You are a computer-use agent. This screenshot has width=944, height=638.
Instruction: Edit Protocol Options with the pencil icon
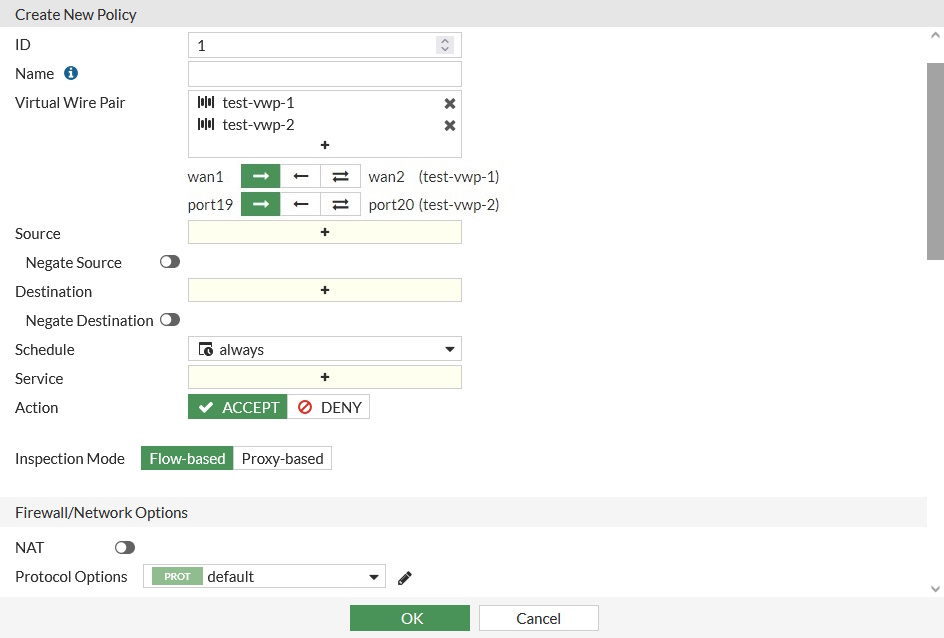pos(404,576)
